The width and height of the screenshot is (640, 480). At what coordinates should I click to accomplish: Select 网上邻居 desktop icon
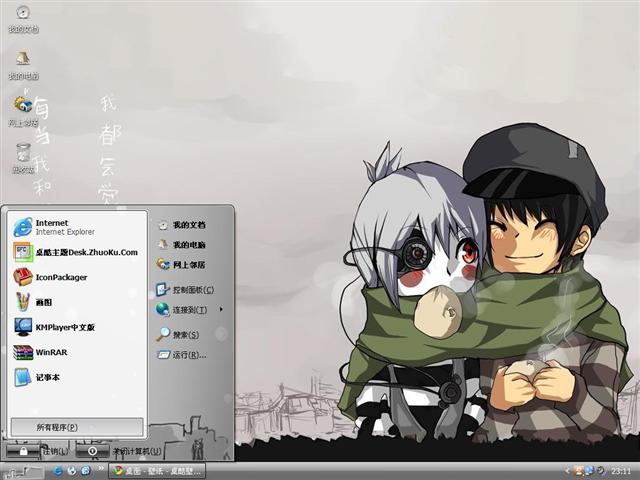point(23,112)
